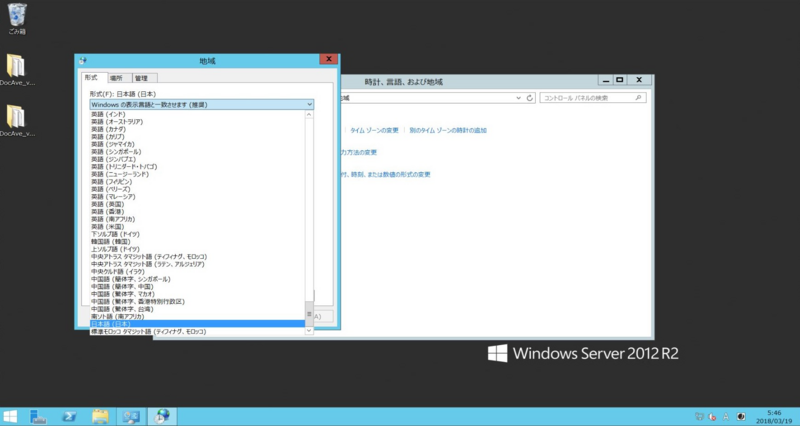Open the 入力方法の変更 link in Control Panel
800x426 pixels.
pyautogui.click(x=359, y=153)
